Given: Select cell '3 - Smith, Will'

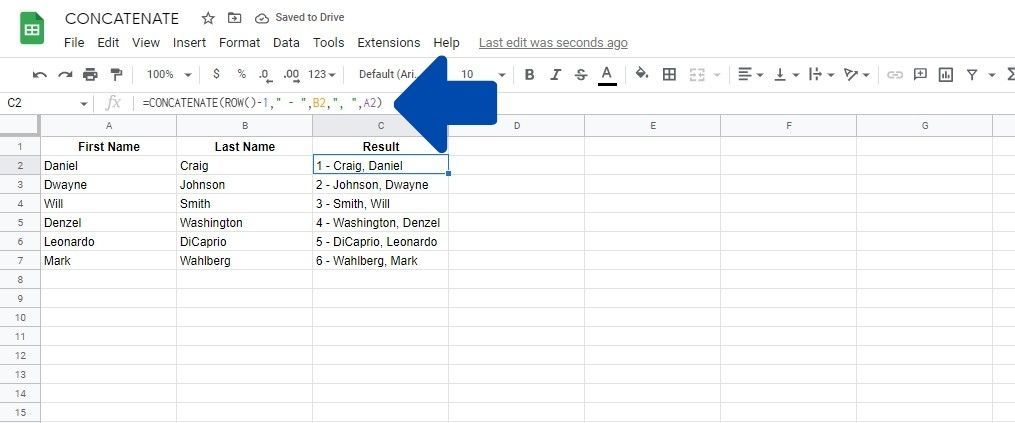Looking at the screenshot, I should click(381, 203).
